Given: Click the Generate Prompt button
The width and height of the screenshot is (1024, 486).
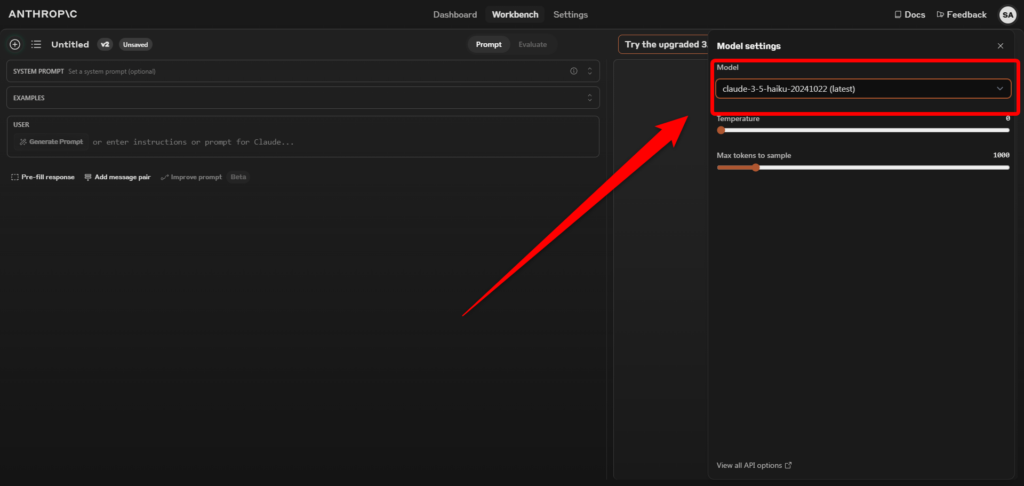Looking at the screenshot, I should tap(51, 142).
